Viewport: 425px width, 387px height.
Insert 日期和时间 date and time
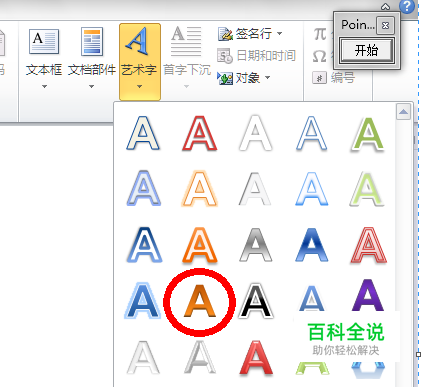[256, 56]
